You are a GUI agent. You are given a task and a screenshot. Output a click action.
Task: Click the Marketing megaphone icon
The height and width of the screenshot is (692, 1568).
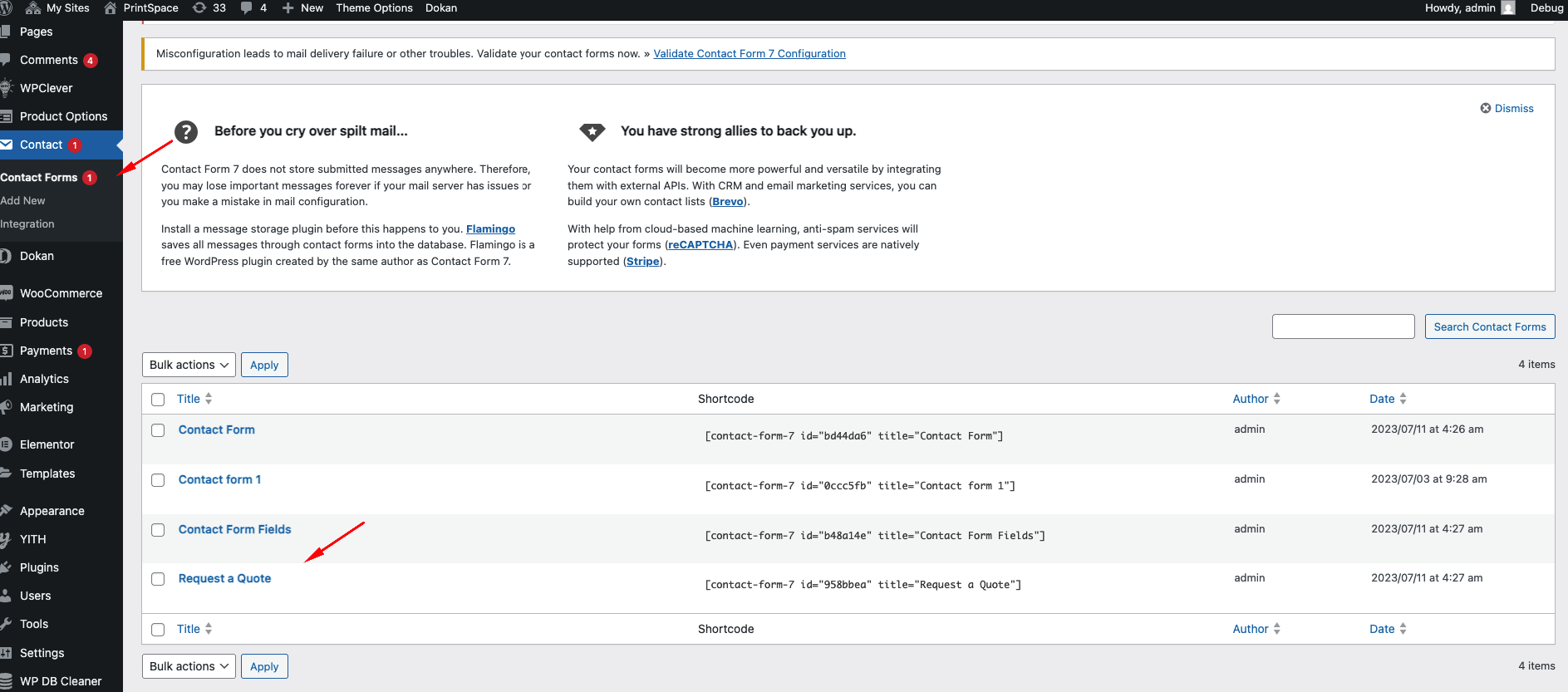coord(6,407)
